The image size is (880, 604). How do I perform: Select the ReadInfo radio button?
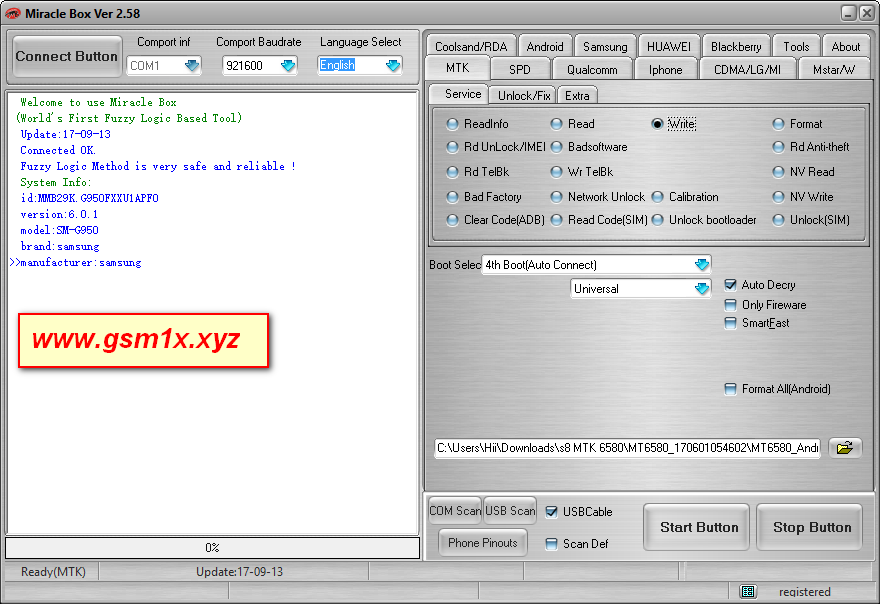(x=452, y=124)
